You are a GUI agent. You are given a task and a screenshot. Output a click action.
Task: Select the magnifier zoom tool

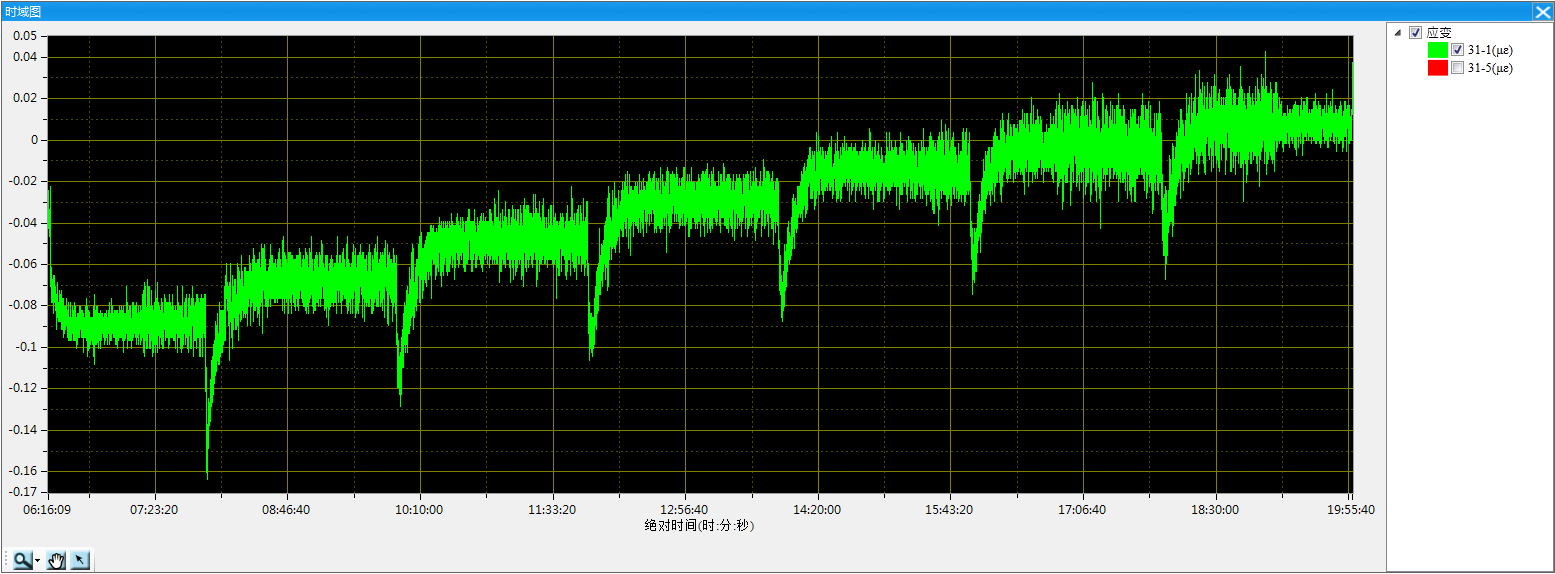tap(21, 560)
